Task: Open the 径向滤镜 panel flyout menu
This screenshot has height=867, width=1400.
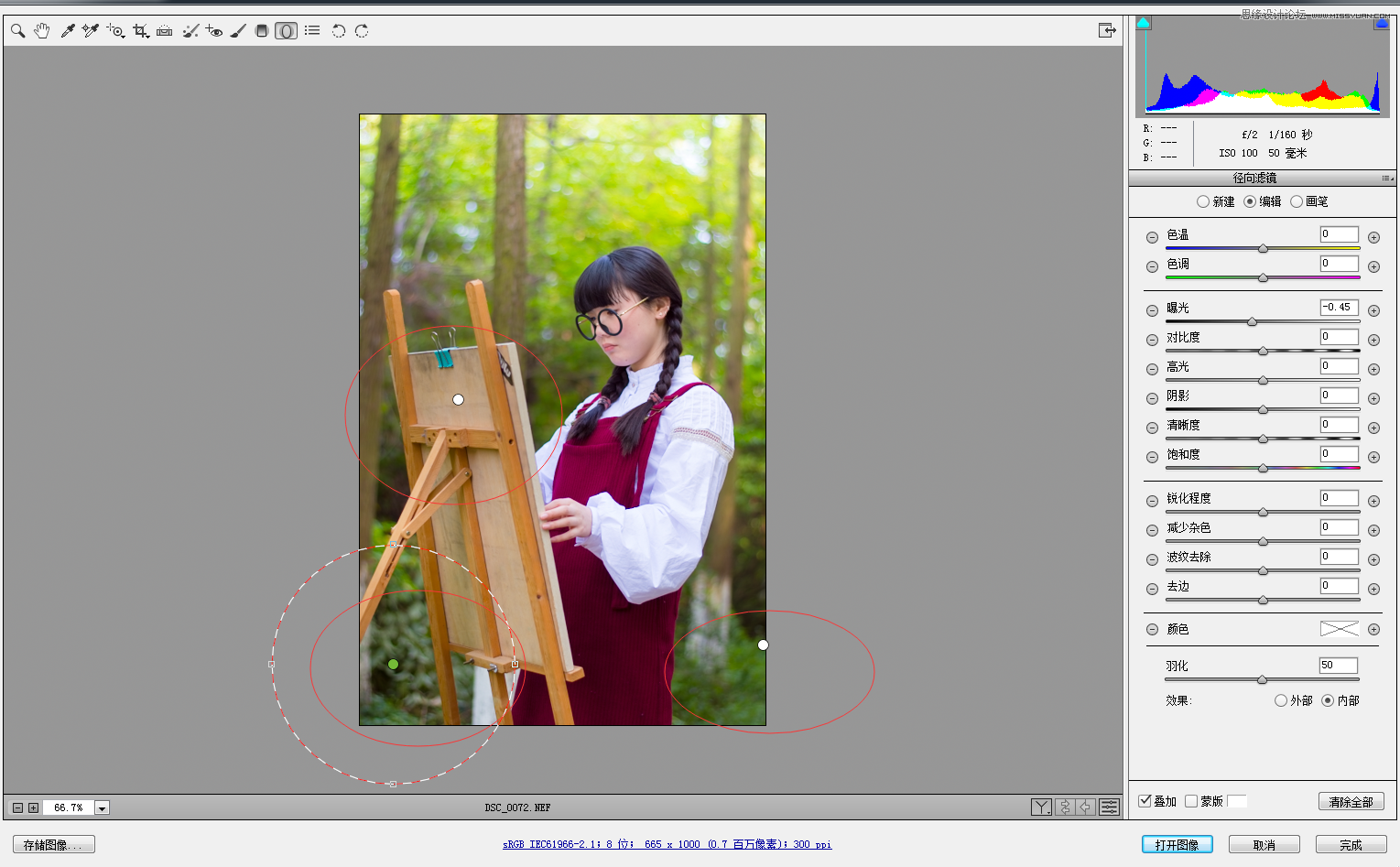Action: 1387,179
